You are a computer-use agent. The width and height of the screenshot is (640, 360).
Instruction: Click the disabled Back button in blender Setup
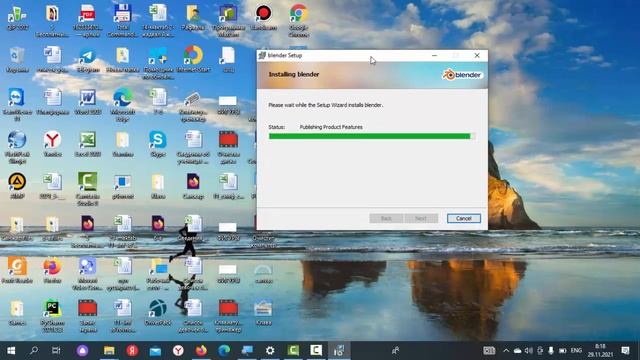click(386, 218)
